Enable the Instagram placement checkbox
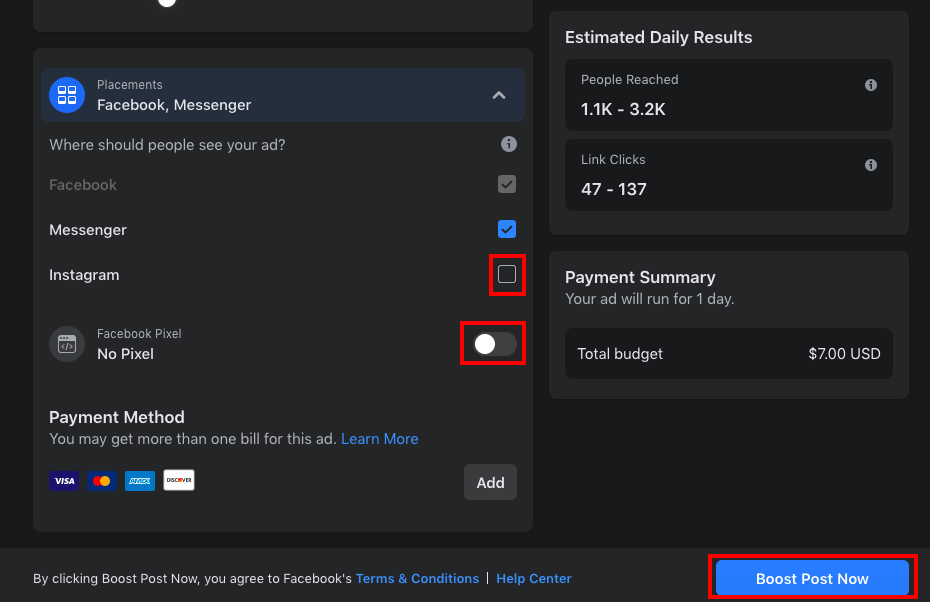Viewport: 930px width, 602px height. 507,274
